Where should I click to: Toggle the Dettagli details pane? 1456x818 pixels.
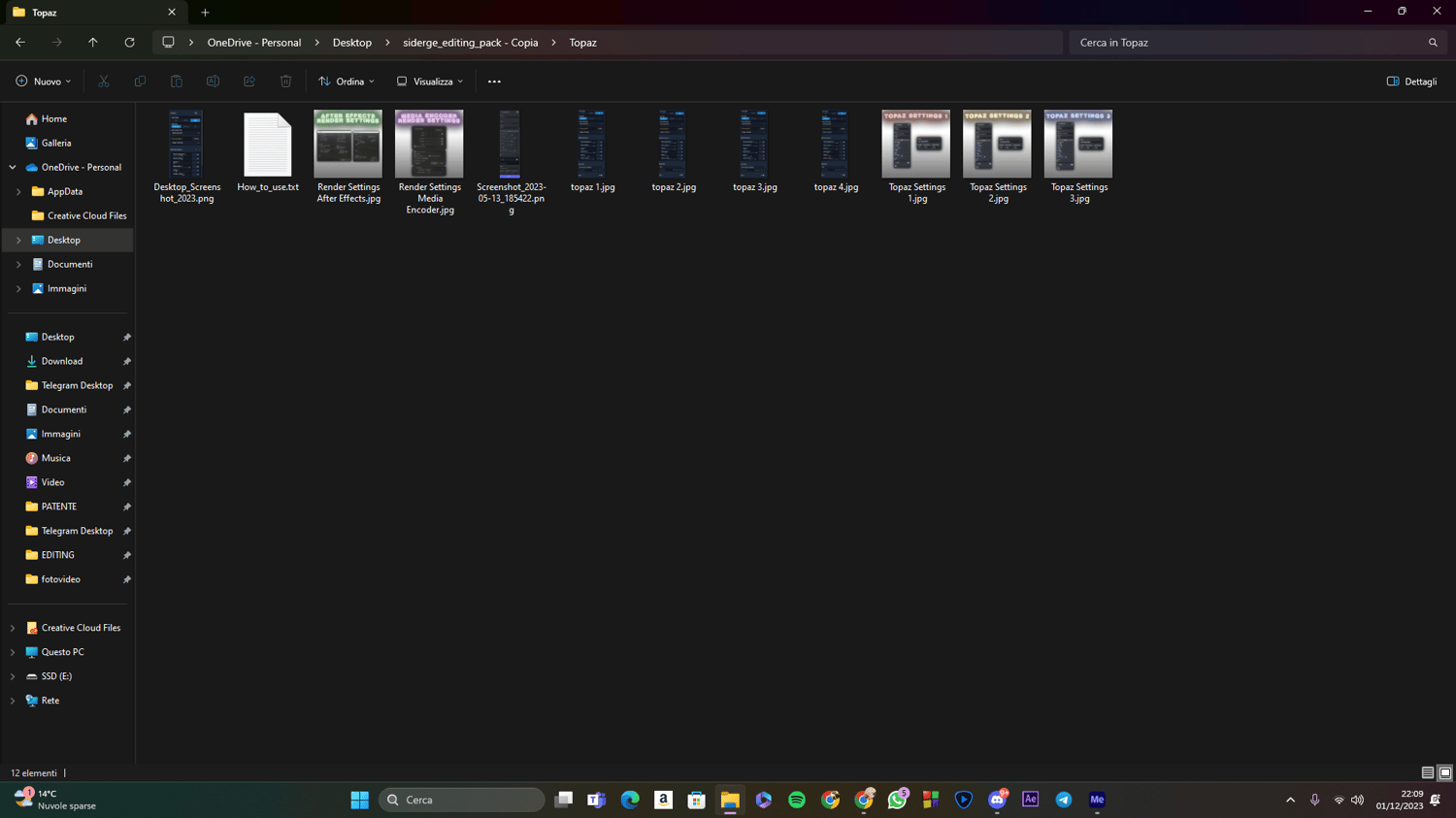tap(1412, 82)
